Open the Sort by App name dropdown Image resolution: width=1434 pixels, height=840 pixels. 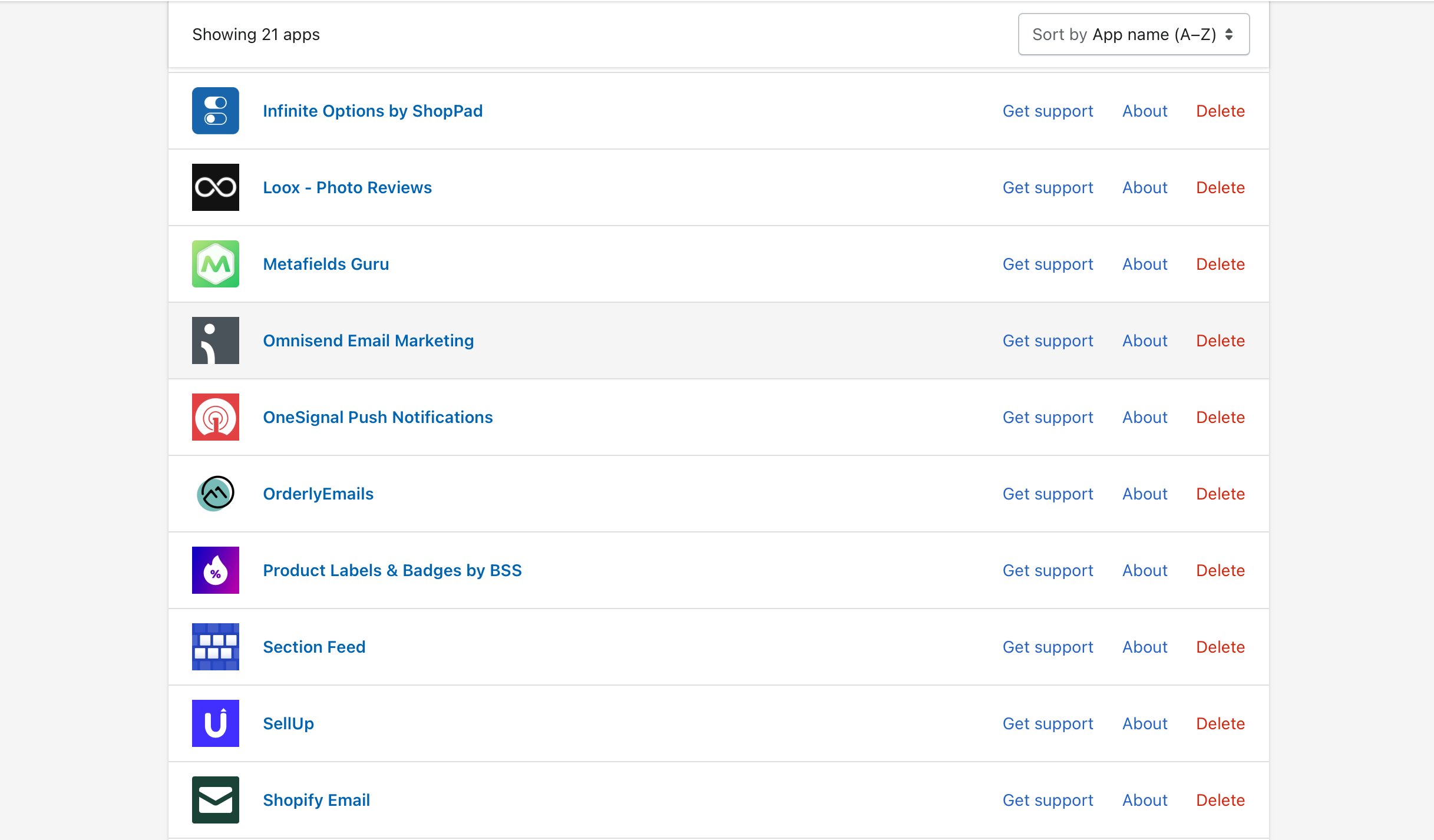pos(1134,34)
